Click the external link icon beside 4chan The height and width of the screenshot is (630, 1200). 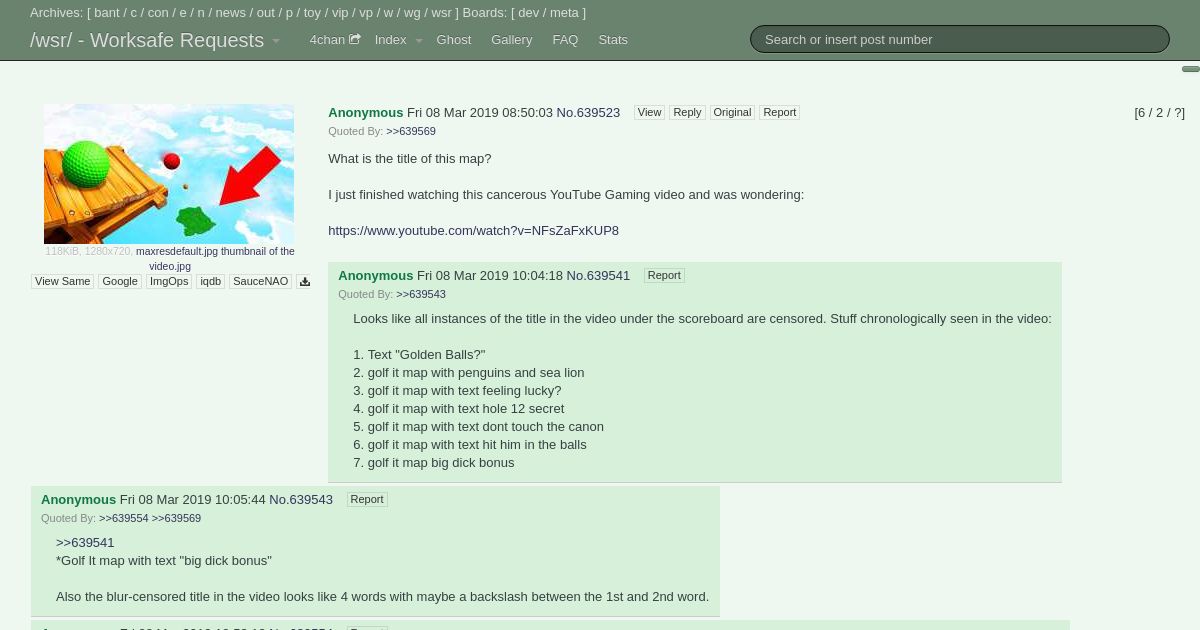(354, 40)
